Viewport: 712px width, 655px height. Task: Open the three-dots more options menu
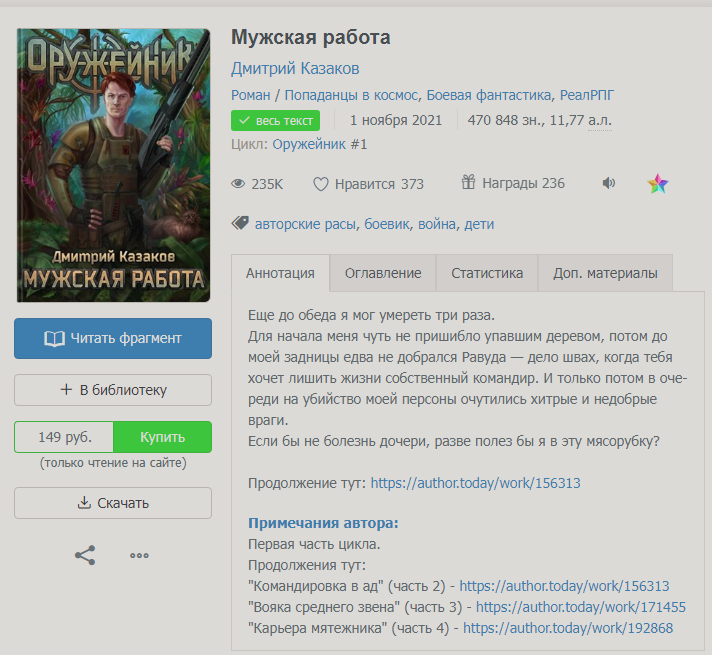point(139,555)
